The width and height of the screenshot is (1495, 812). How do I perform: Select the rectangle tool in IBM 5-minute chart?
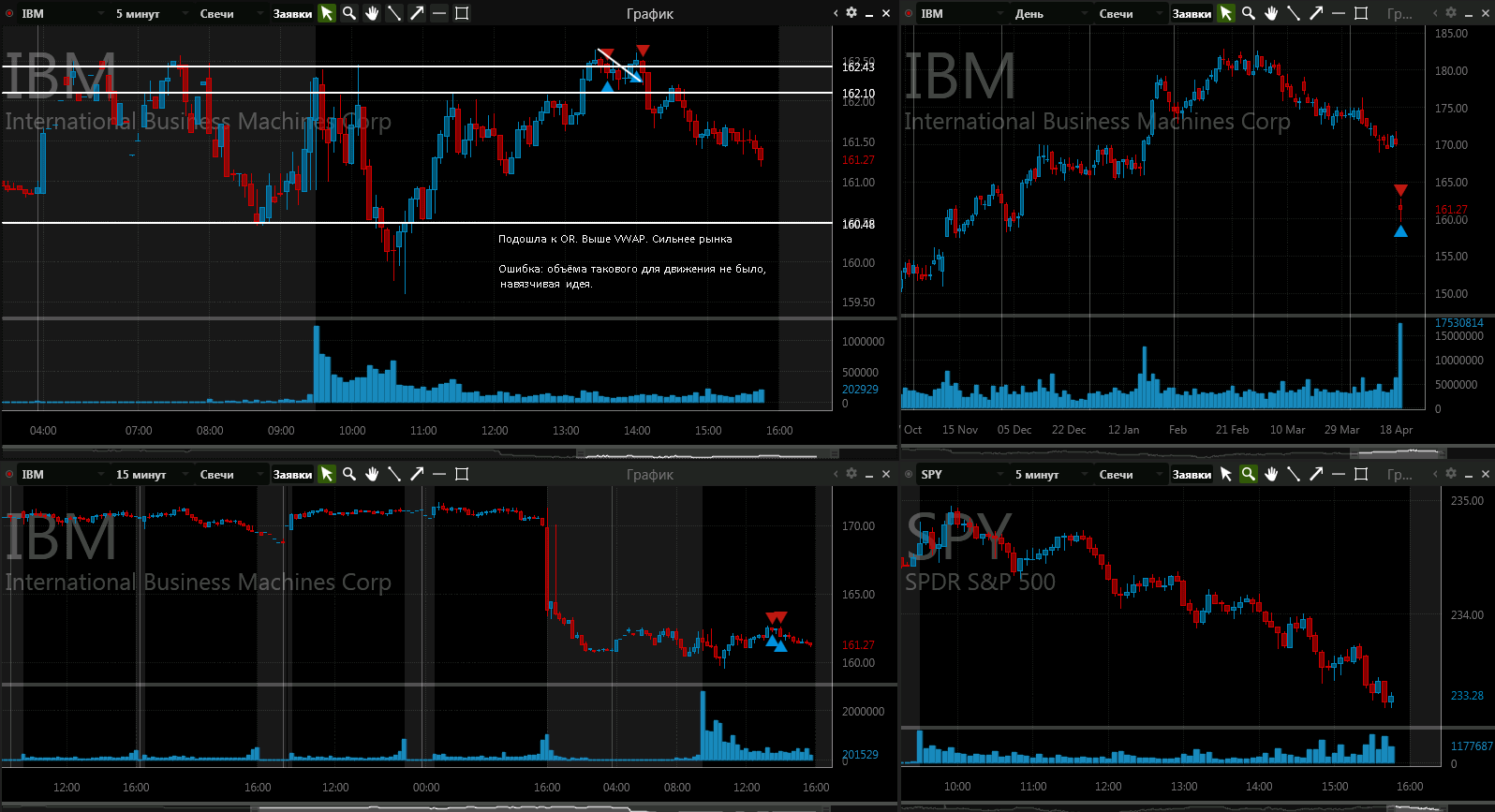[462, 13]
